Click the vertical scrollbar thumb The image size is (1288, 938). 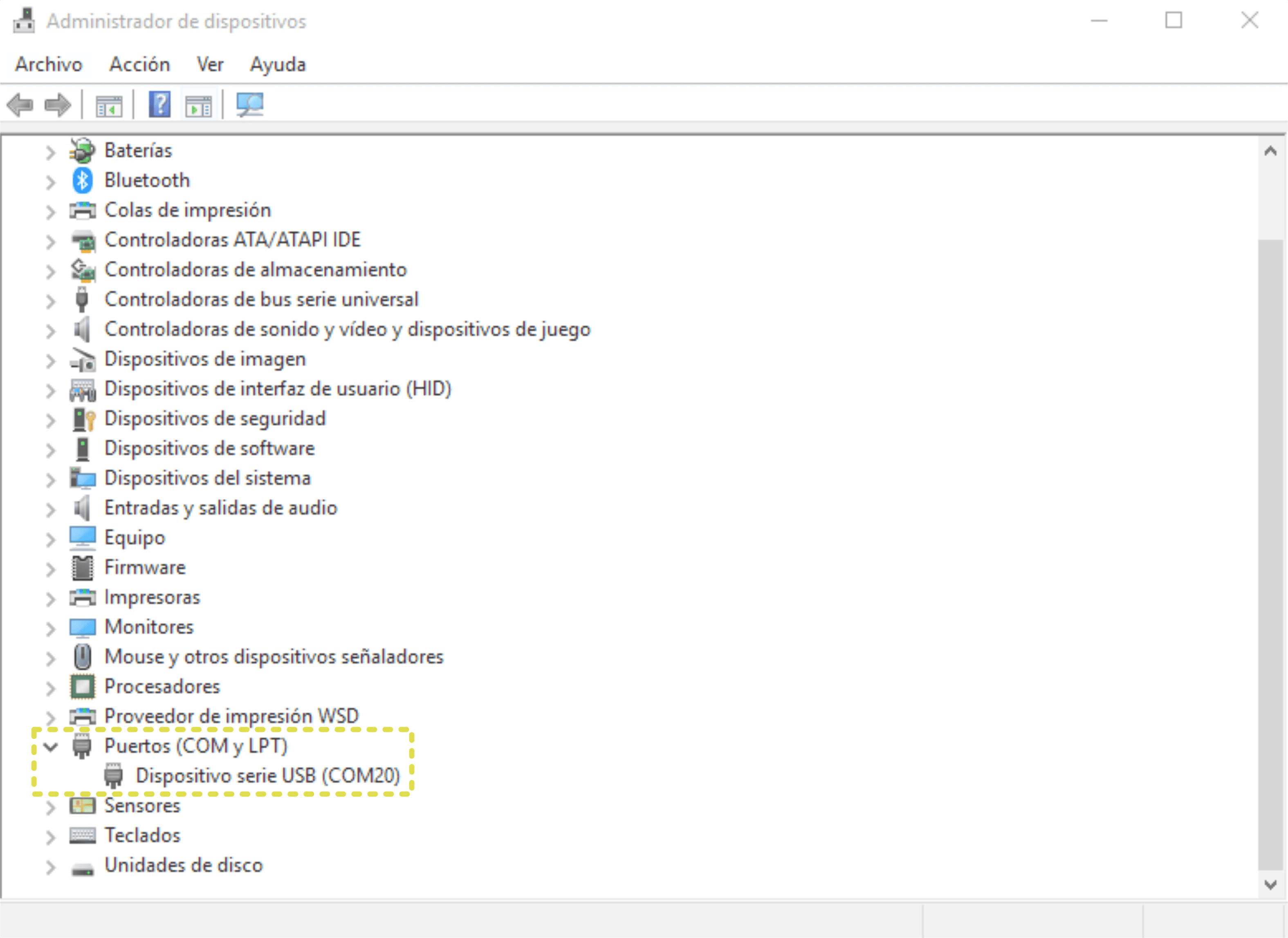click(1270, 554)
